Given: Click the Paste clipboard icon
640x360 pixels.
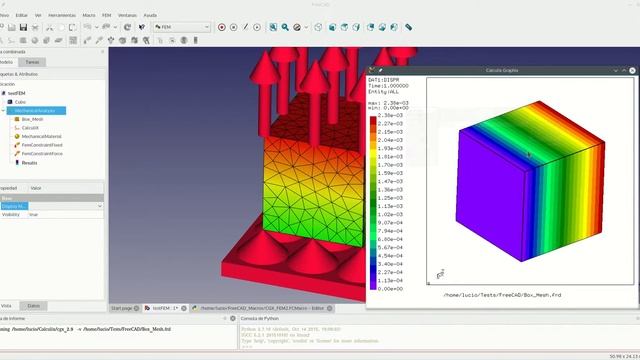Looking at the screenshot, I should coord(72,27).
